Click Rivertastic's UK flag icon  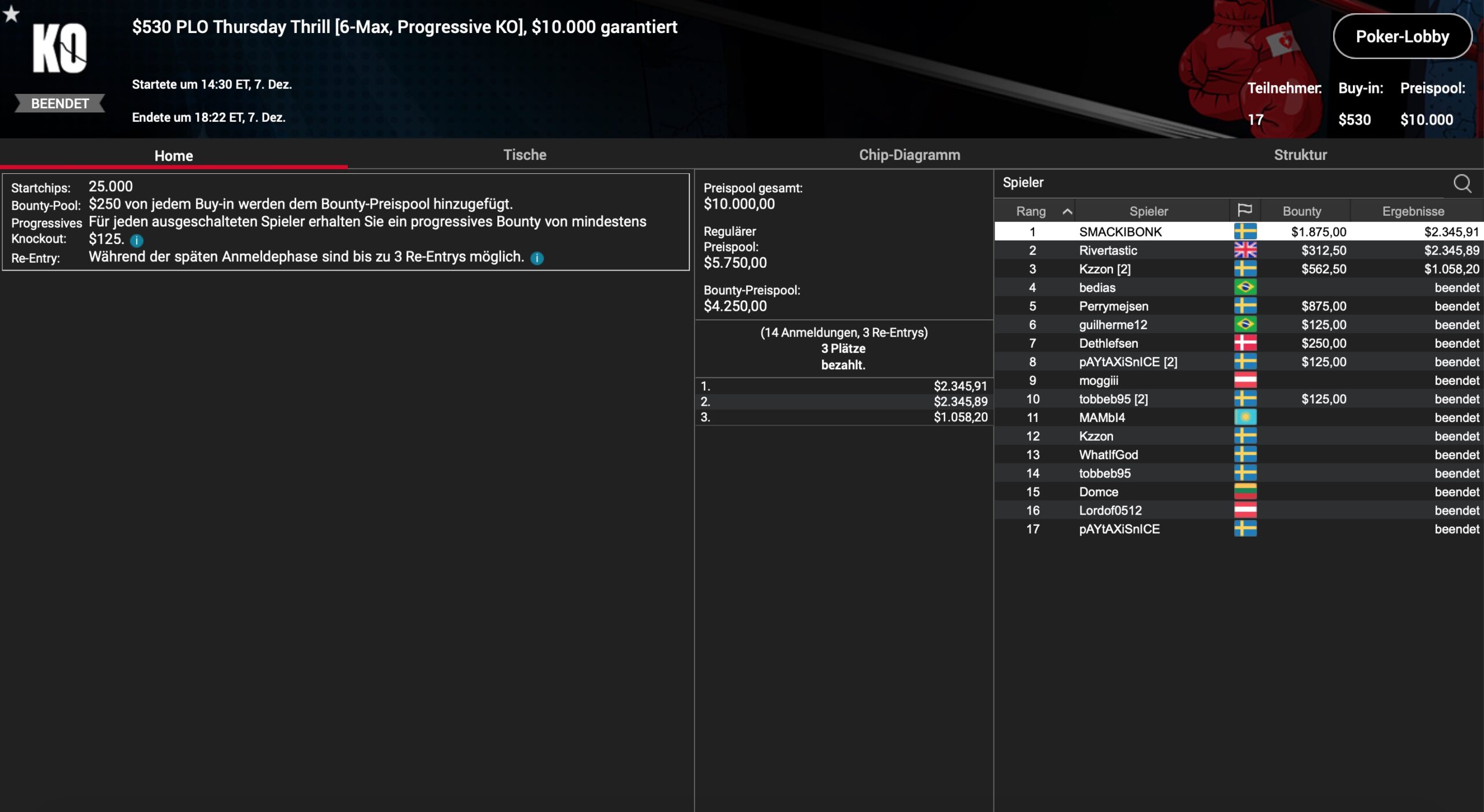pos(1245,250)
